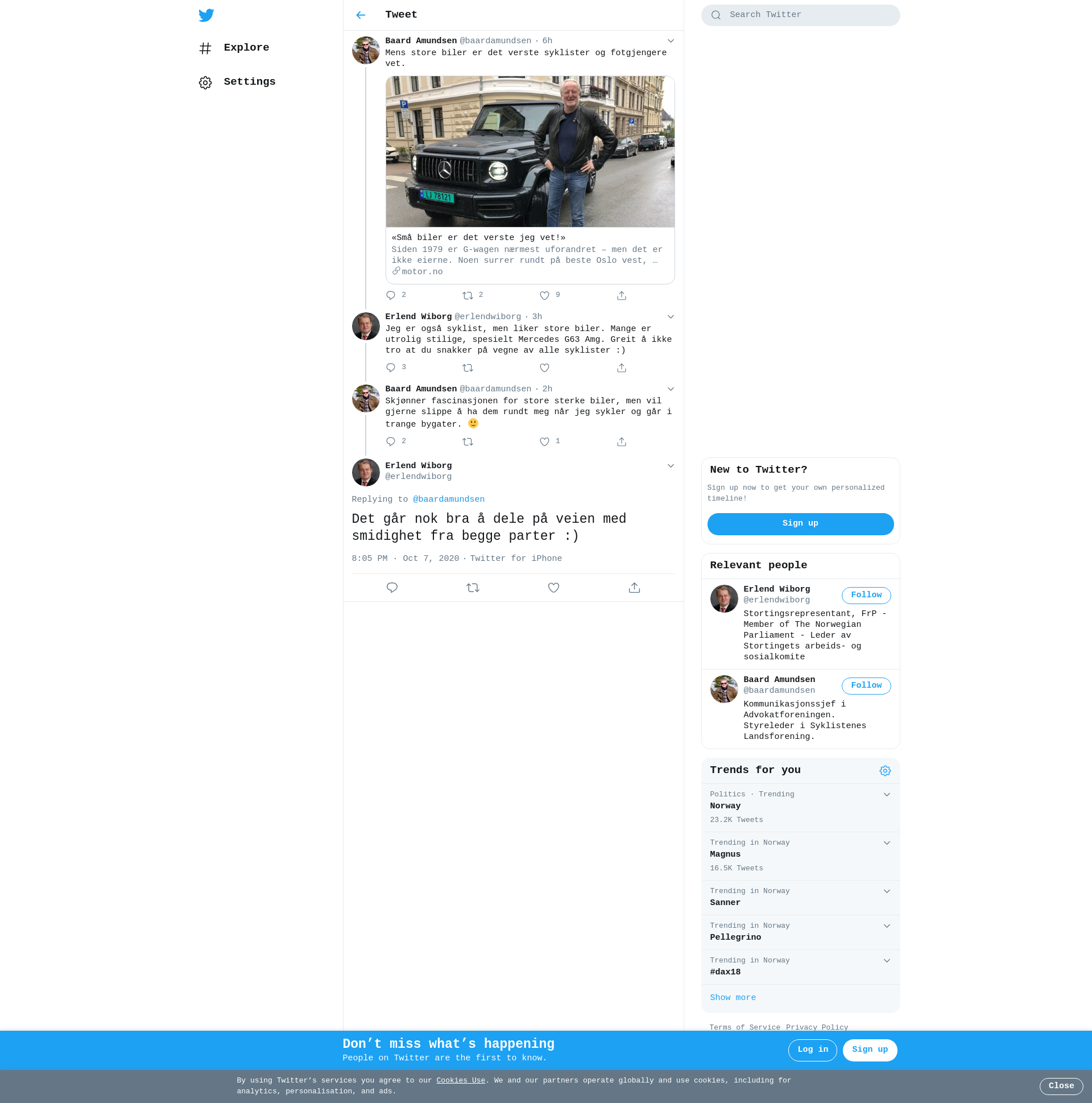Open the Norway trending topic
The image size is (1092, 1103).
(x=800, y=807)
